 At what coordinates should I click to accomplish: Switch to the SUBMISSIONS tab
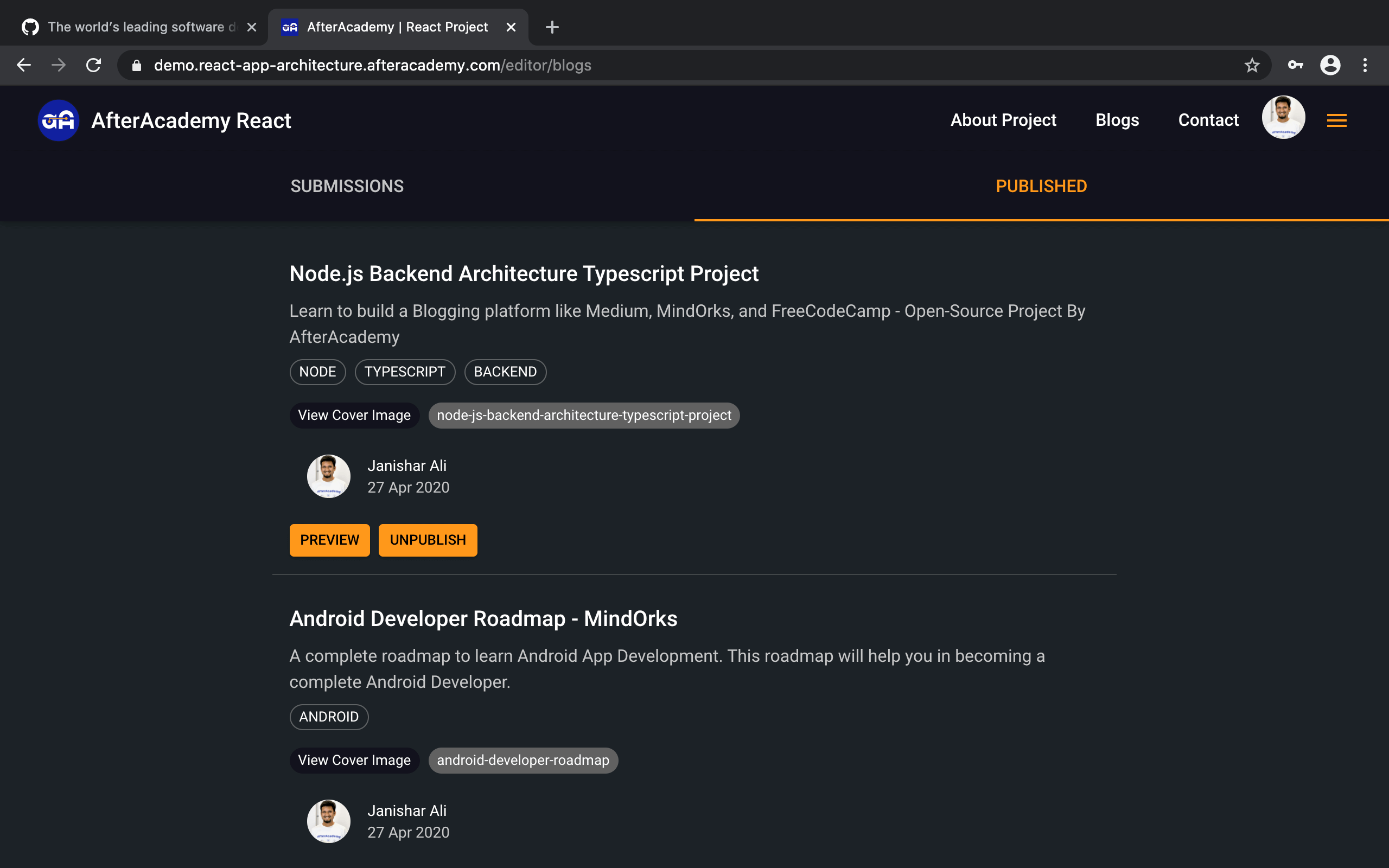pyautogui.click(x=347, y=186)
